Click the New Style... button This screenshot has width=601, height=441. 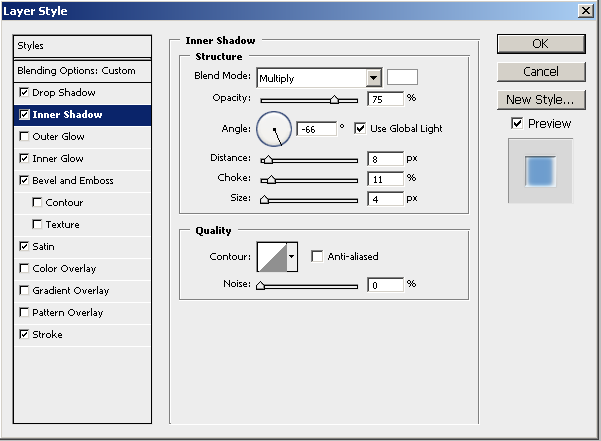point(540,100)
